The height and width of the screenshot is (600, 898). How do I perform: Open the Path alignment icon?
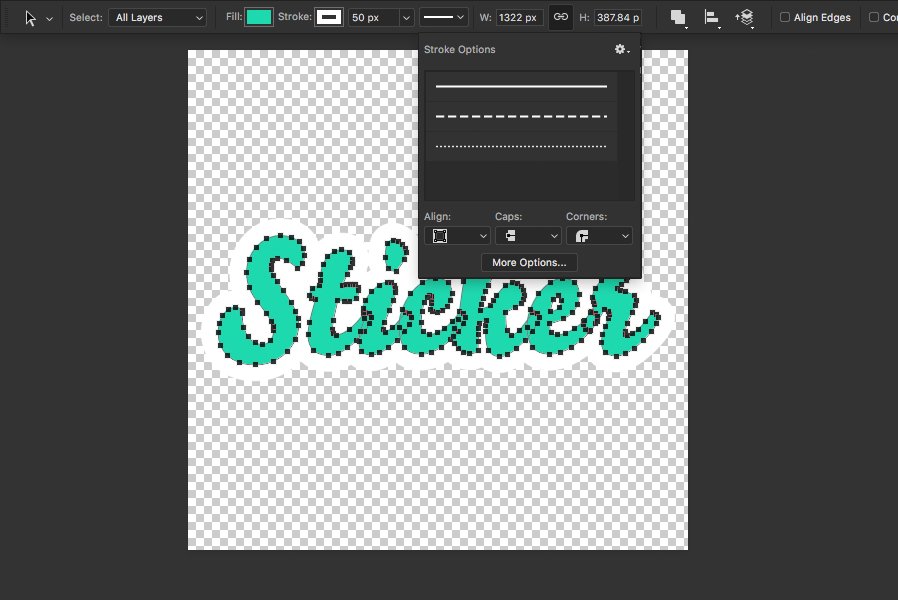711,18
